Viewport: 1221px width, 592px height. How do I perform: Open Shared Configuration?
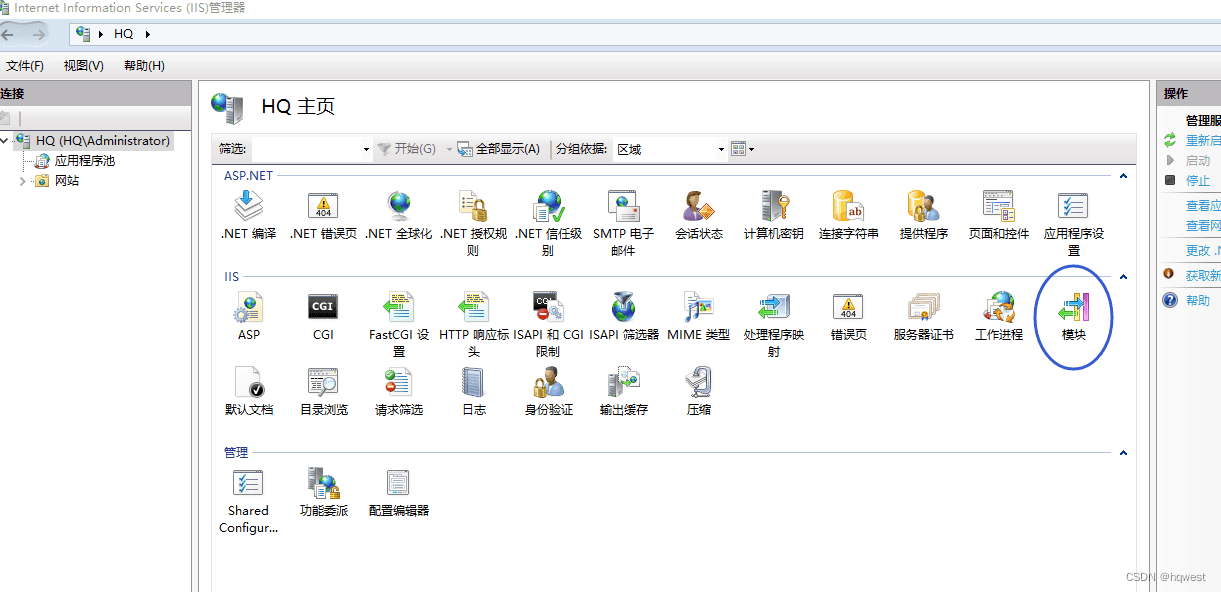248,500
